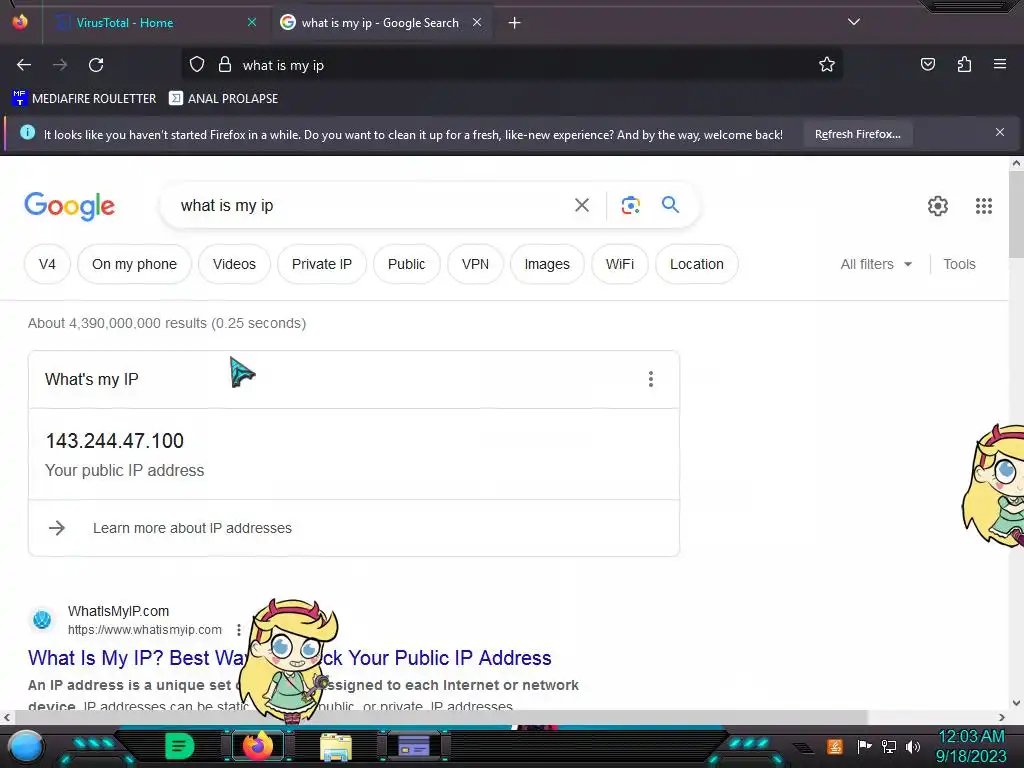1024x768 pixels.
Task: Clear the Google search box with X
Action: click(581, 206)
